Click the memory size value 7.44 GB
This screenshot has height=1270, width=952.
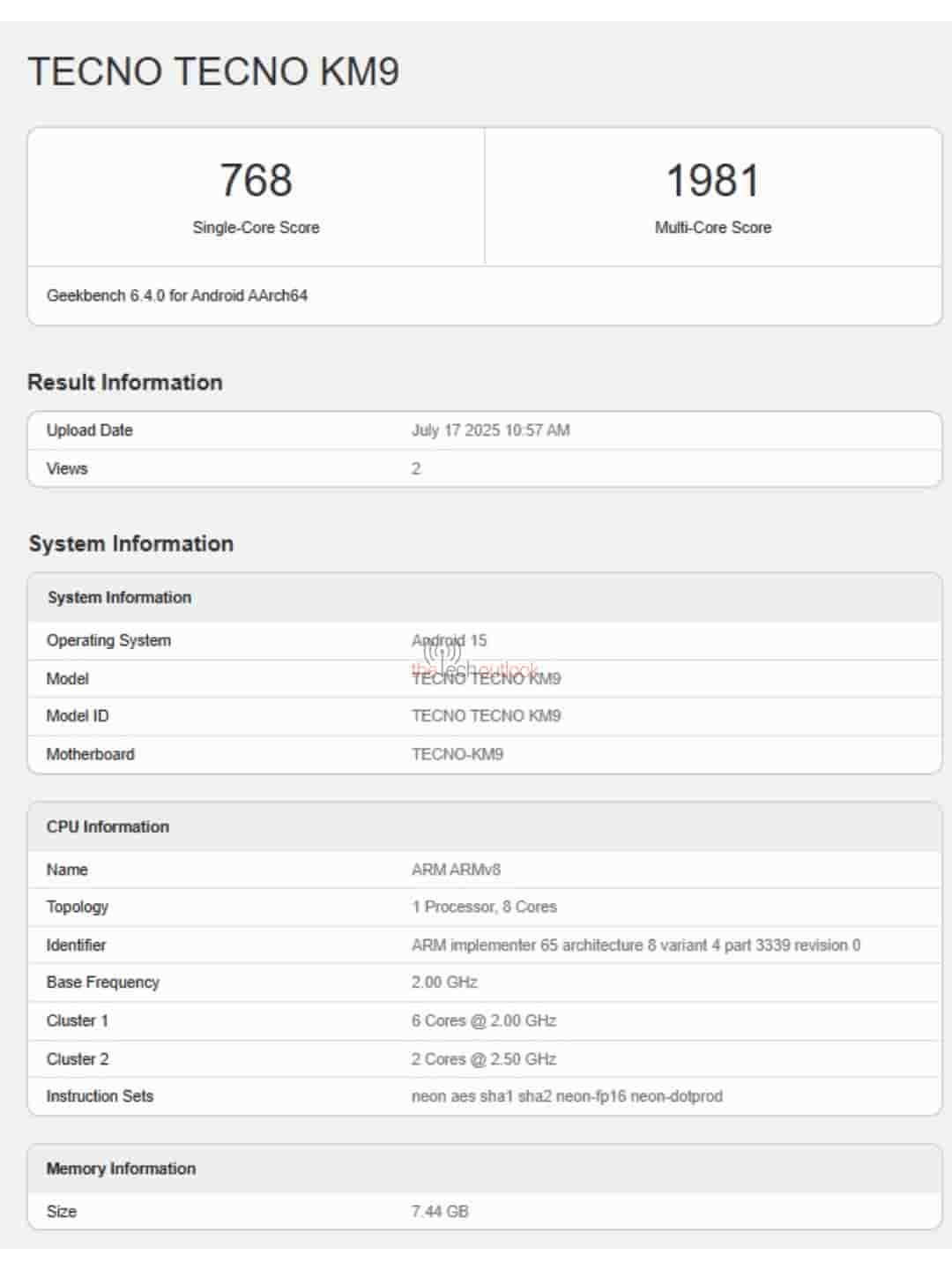440,1212
